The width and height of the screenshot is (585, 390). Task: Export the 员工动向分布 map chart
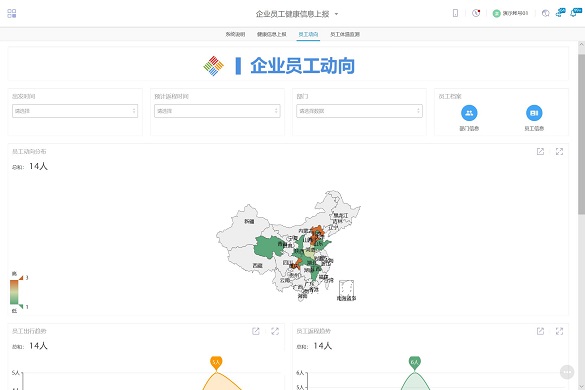(x=540, y=151)
